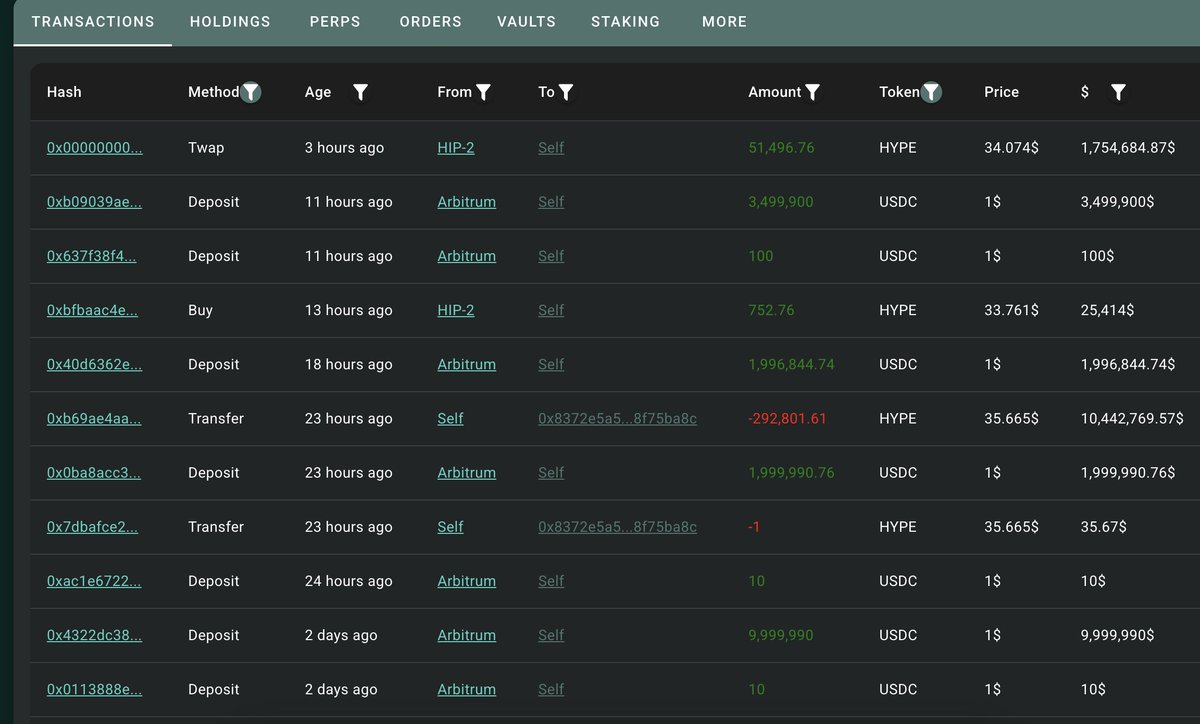Open the To column filter
The height and width of the screenshot is (724, 1200).
[x=567, y=92]
